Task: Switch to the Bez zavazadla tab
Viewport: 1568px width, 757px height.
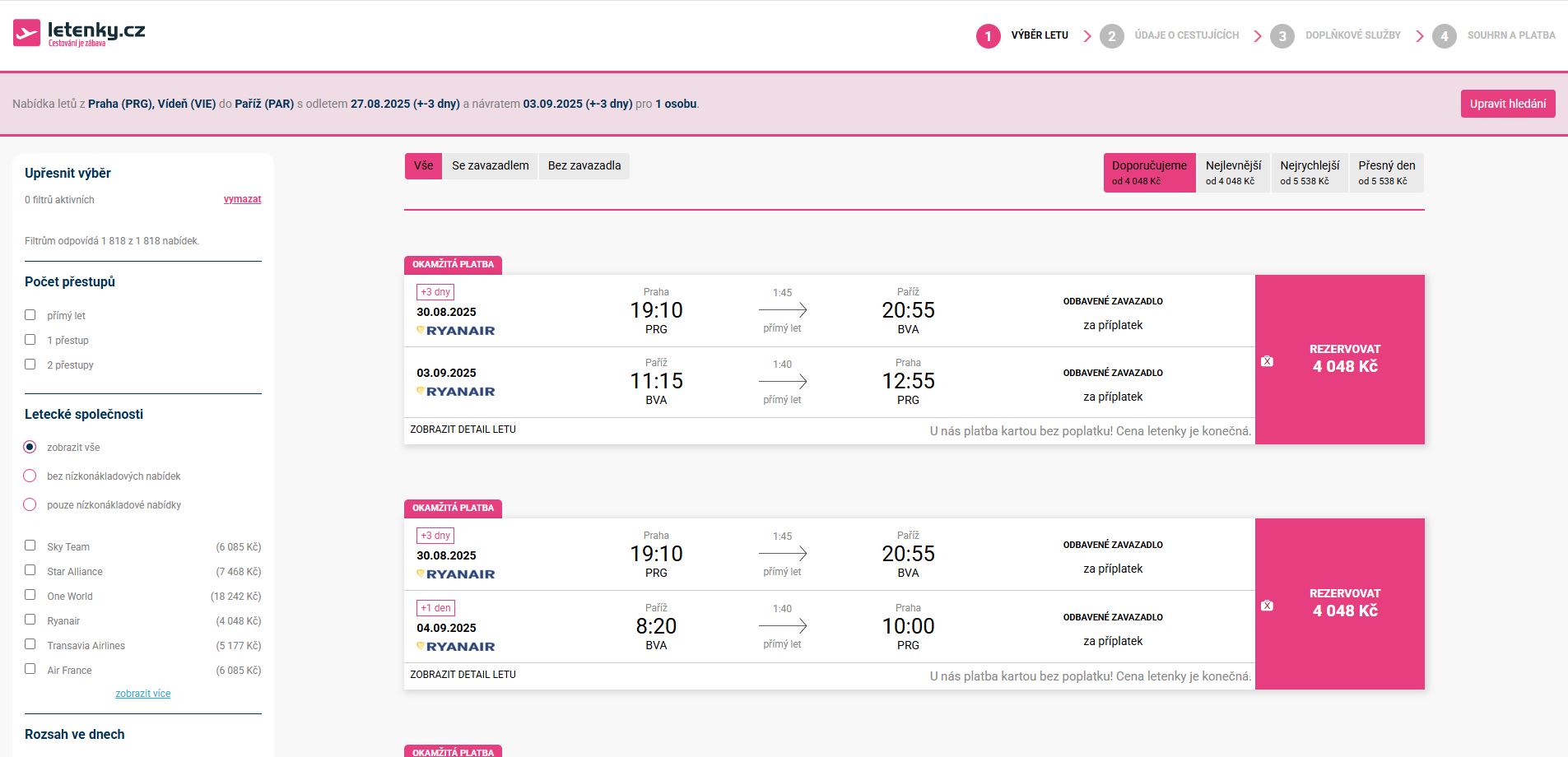Action: click(x=584, y=166)
